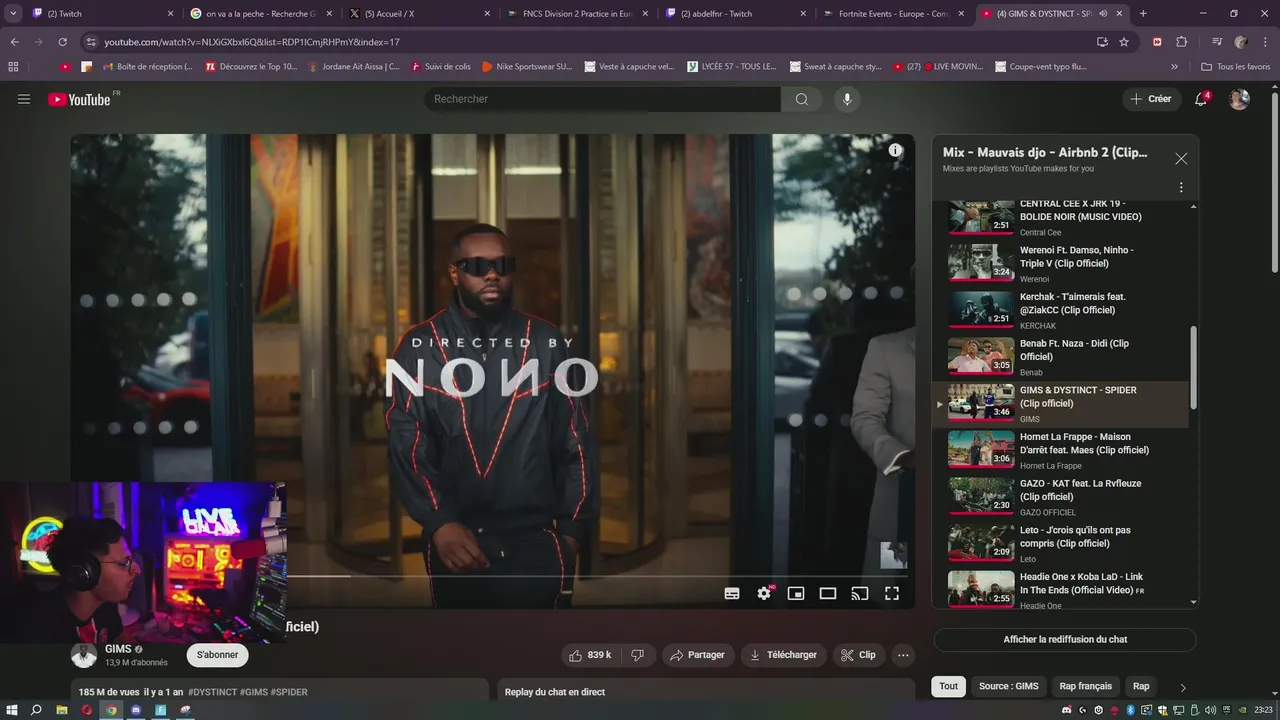
Task: Click the search magnifier button
Action: [x=801, y=99]
